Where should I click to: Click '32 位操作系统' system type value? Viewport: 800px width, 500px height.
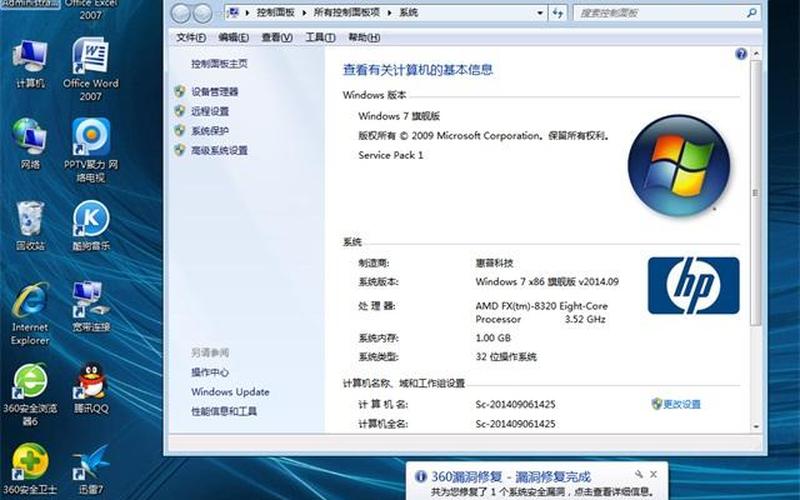tap(506, 357)
